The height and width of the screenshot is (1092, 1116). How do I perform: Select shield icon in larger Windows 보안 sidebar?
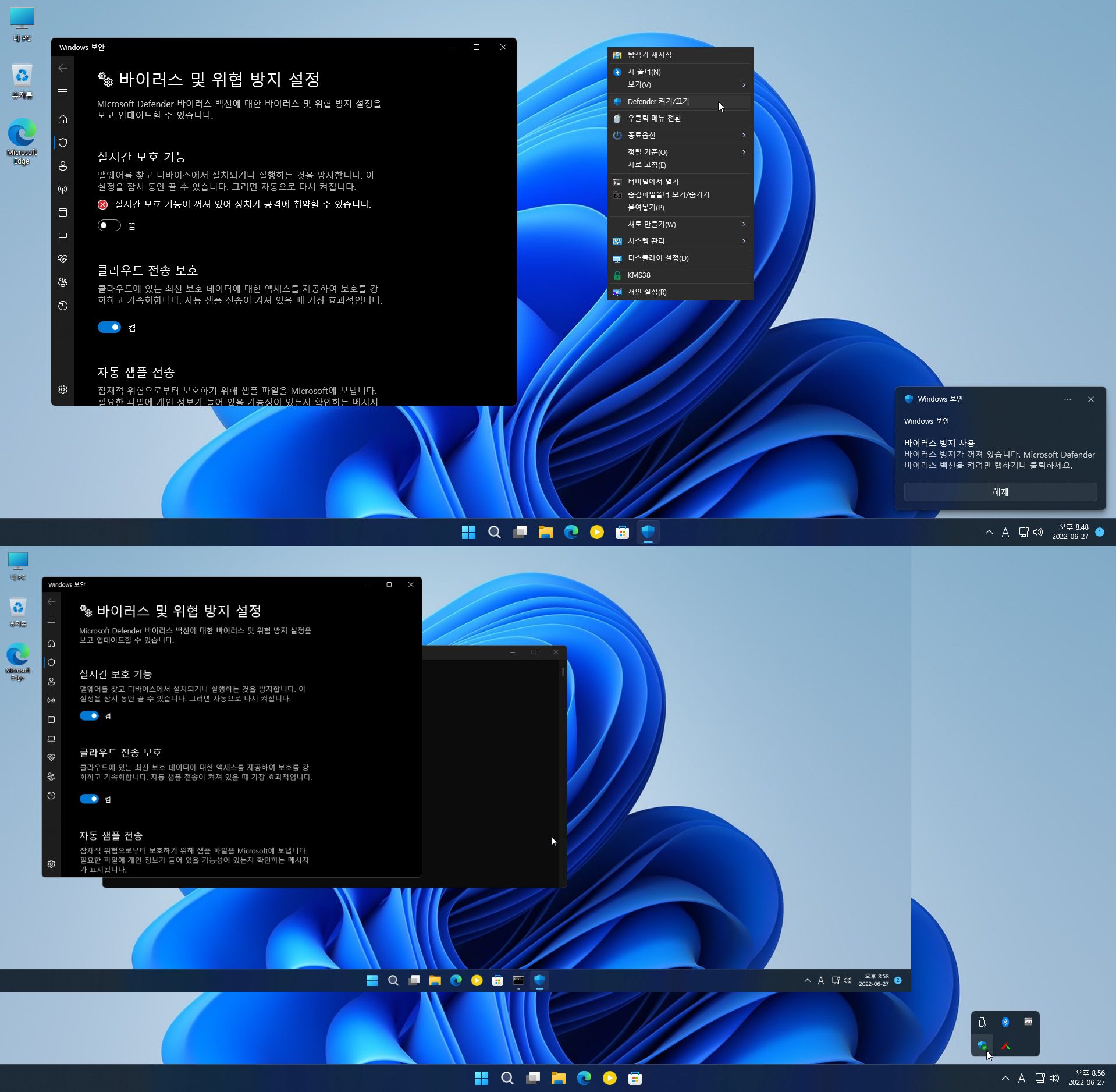coord(63,143)
